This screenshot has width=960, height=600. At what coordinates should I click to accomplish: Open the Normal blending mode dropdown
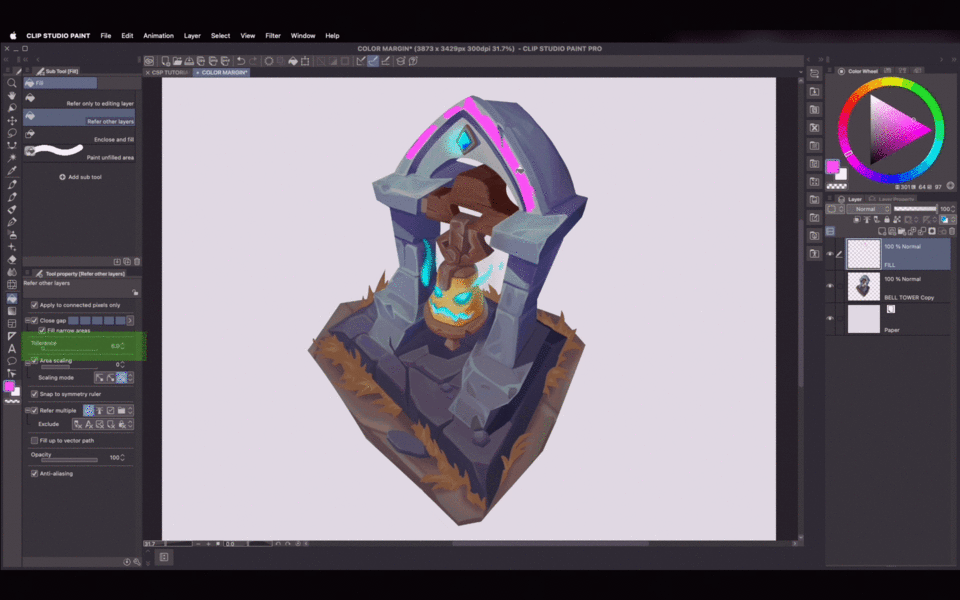pyautogui.click(x=869, y=209)
